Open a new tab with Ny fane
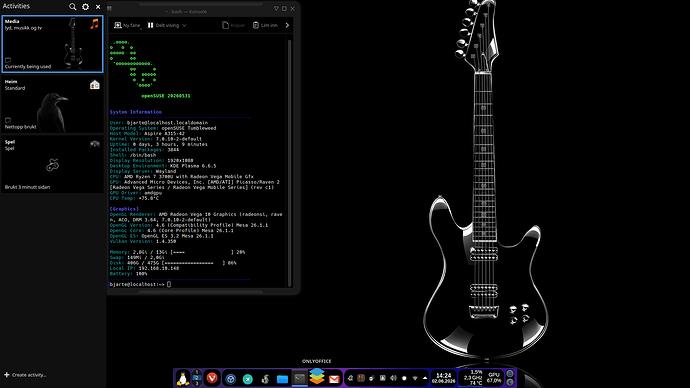 point(127,26)
